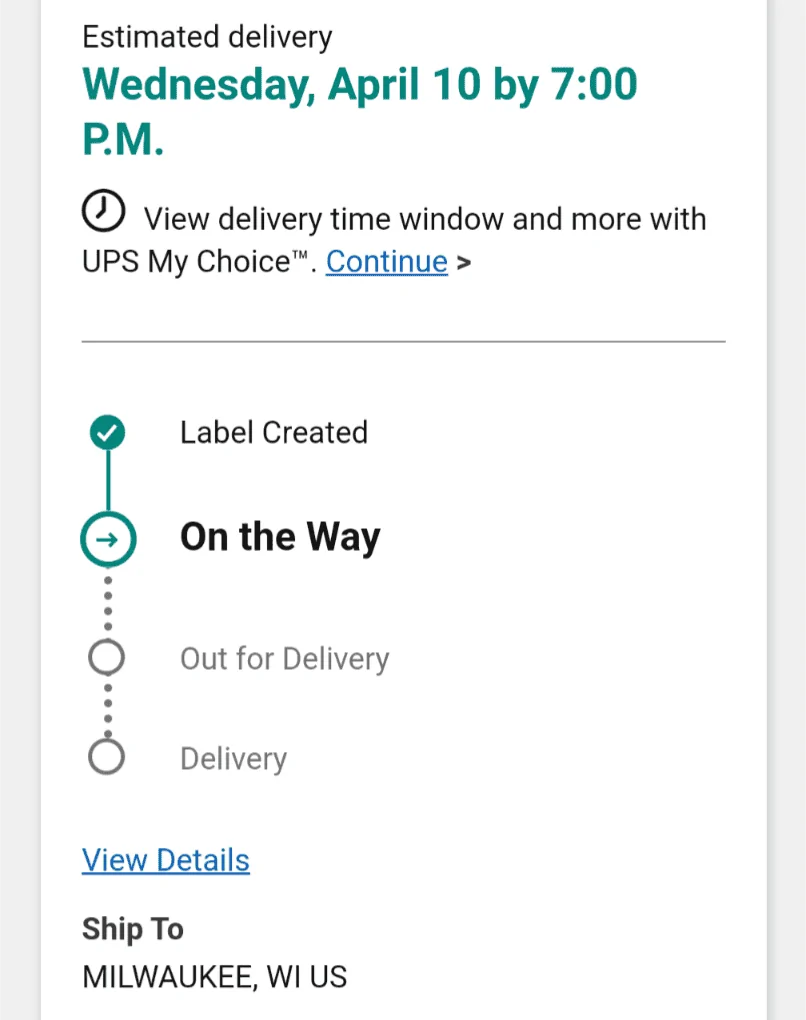The image size is (806, 1020).
Task: Click the chevron arrow after Continue
Action: (463, 263)
